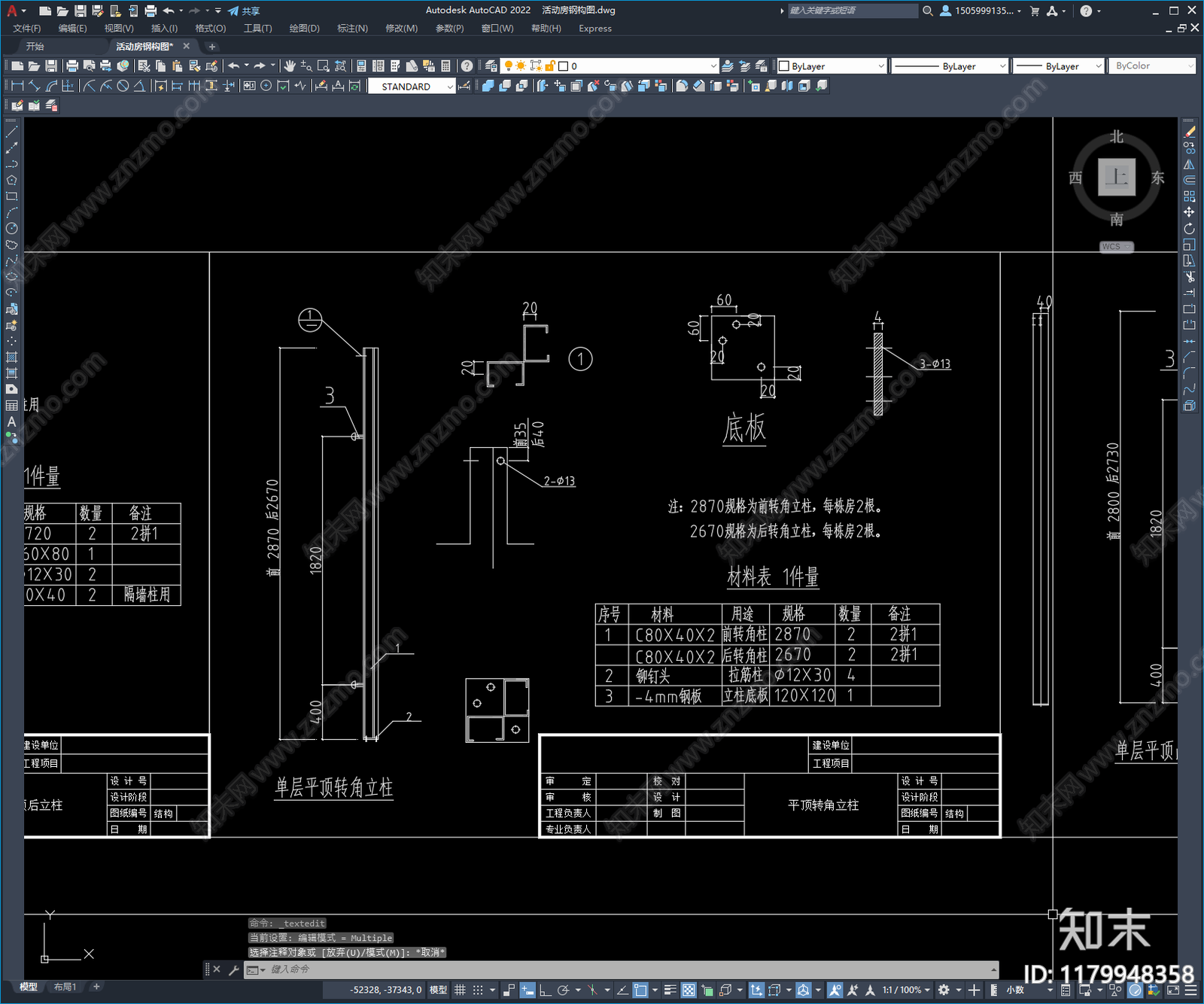This screenshot has width=1204, height=1004.
Task: Select the Center Mark tool
Action: (266, 86)
